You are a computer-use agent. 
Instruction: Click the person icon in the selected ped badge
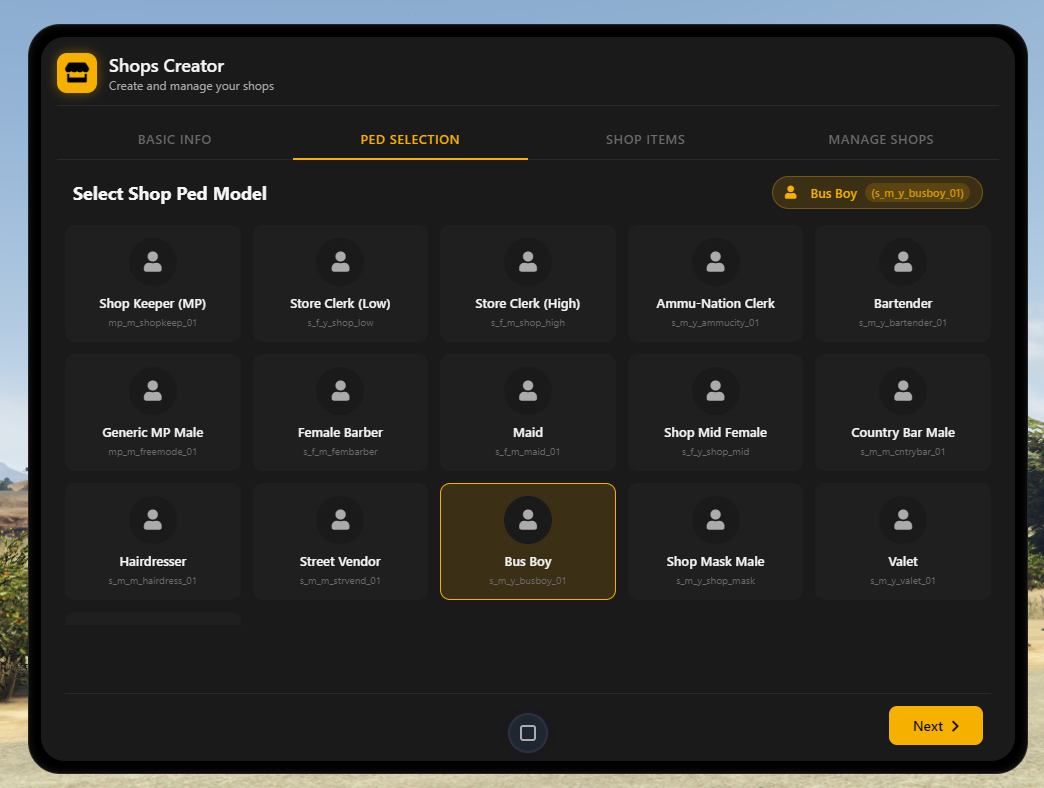coord(791,192)
